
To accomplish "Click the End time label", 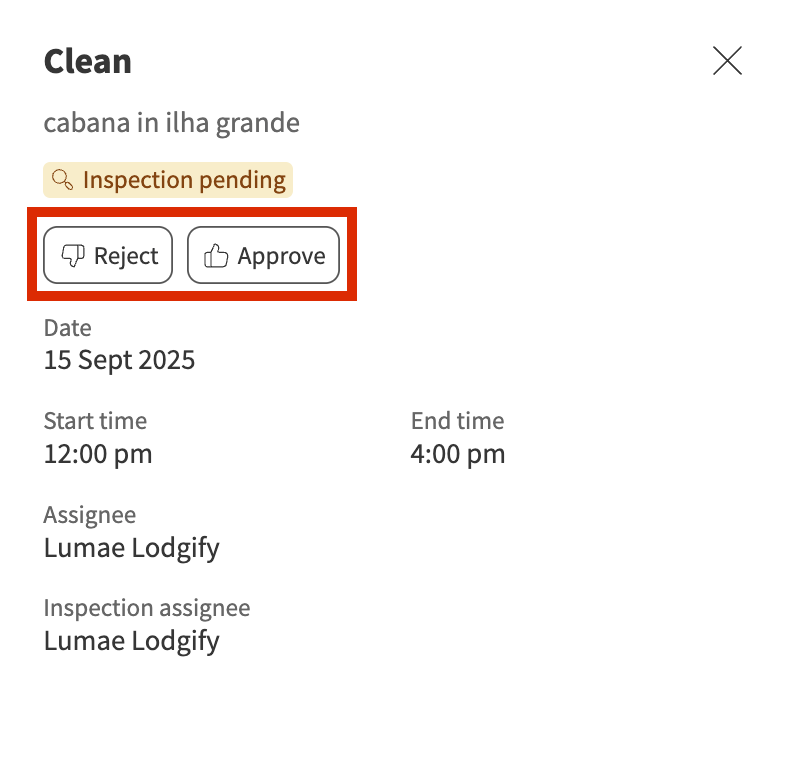I will click(457, 421).
